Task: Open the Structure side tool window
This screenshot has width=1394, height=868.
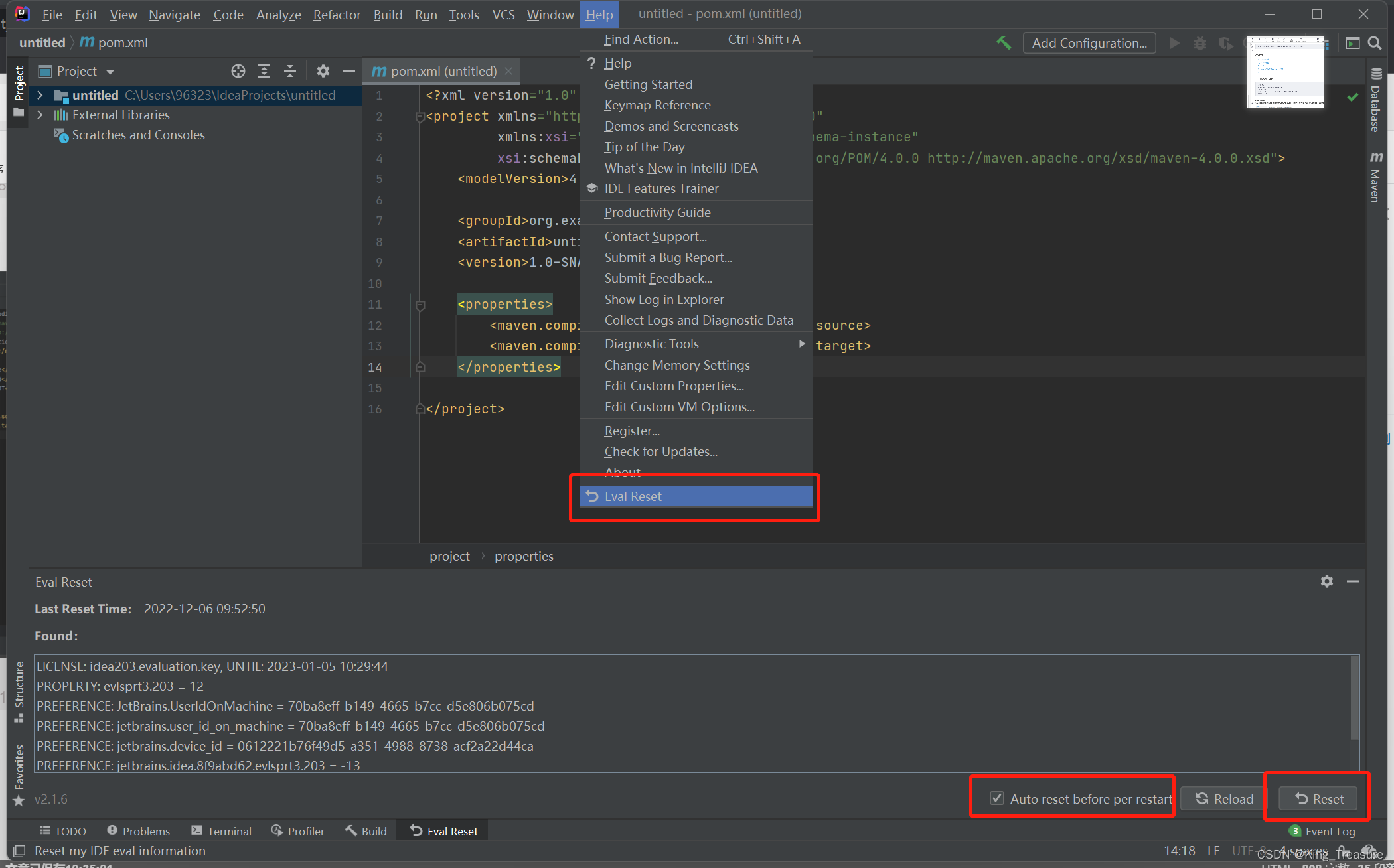Action: [19, 691]
